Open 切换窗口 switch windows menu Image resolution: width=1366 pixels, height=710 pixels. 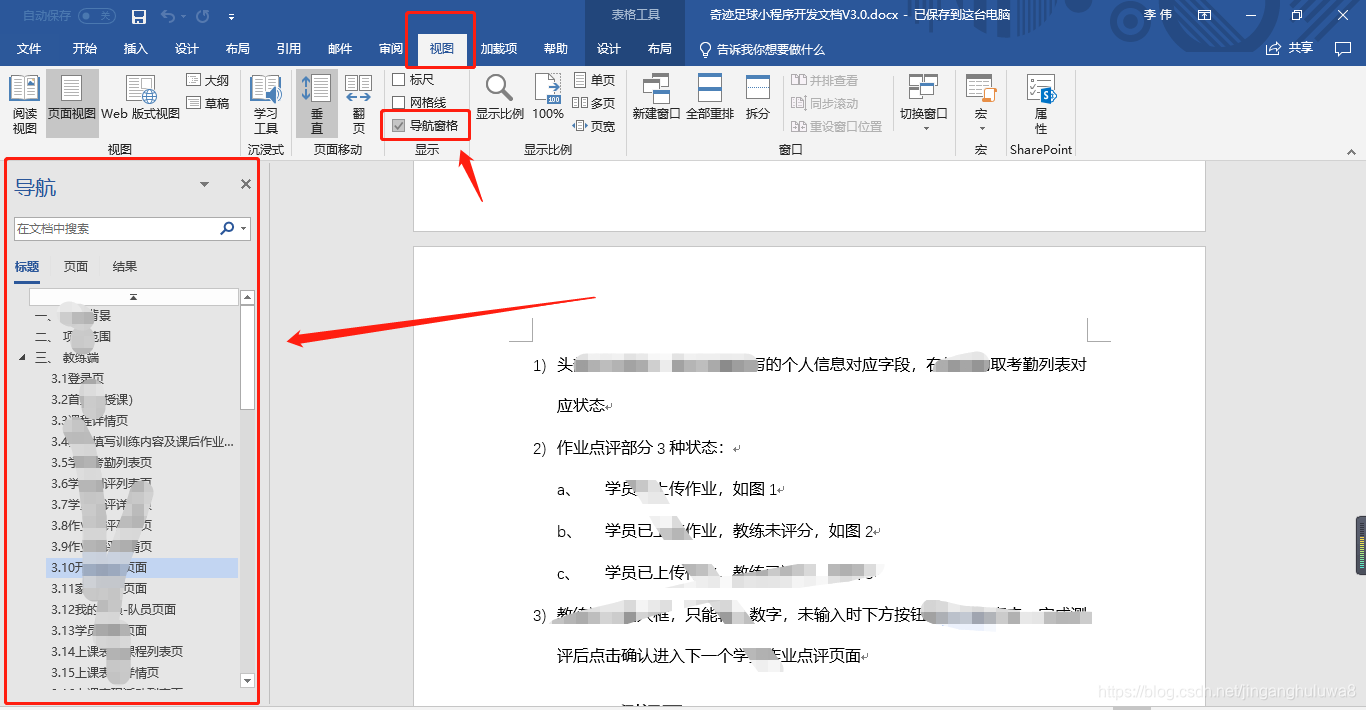pyautogui.click(x=924, y=103)
